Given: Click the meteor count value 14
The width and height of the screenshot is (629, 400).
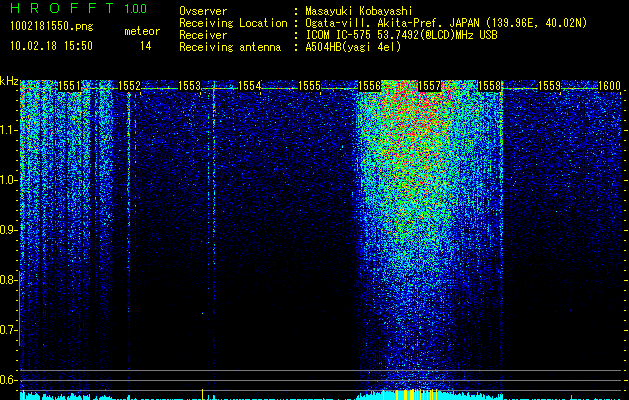Looking at the screenshot, I should 146,46.
